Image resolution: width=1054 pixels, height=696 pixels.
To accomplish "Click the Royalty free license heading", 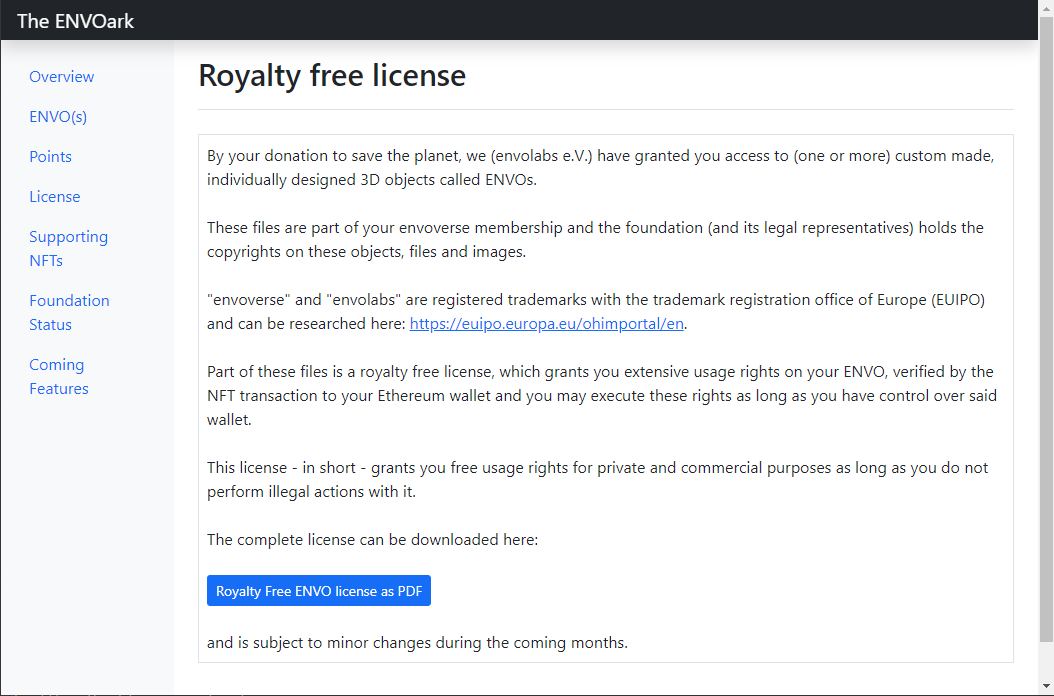I will click(x=332, y=75).
